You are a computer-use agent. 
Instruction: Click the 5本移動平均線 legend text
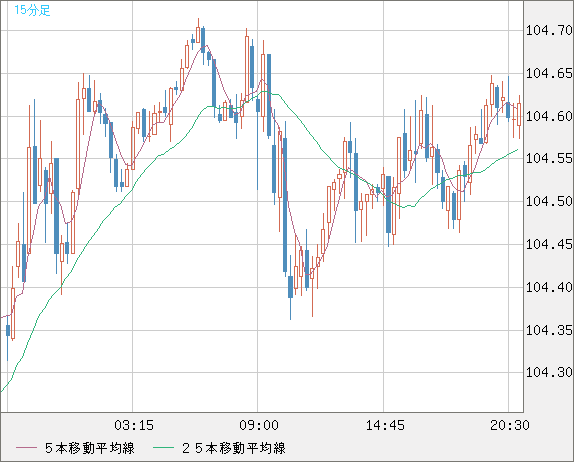90,448
